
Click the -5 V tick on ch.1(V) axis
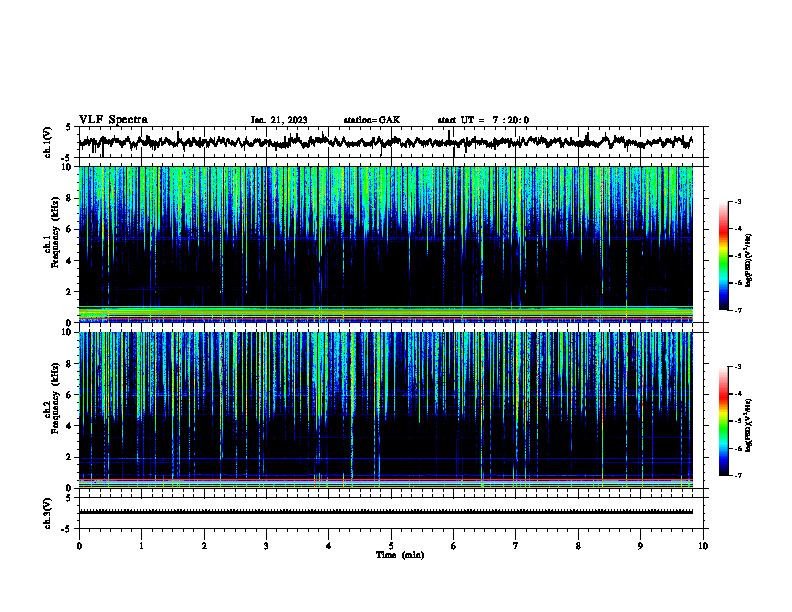pos(66,158)
